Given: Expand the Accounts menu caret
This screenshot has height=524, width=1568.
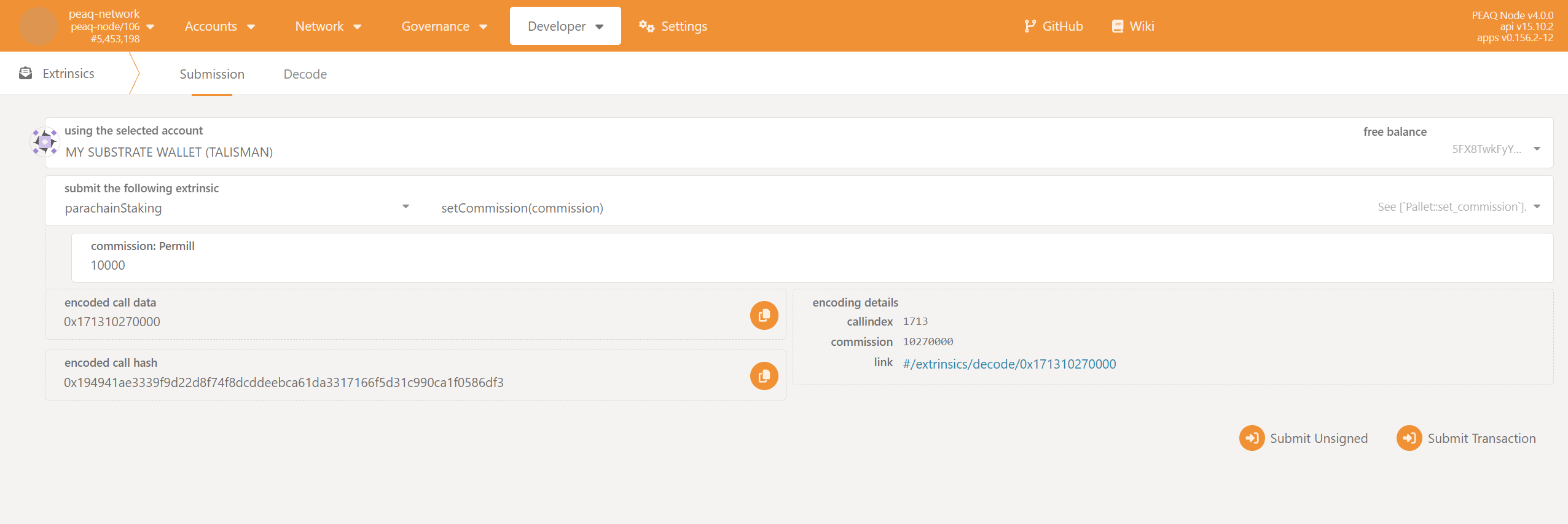Looking at the screenshot, I should [251, 26].
